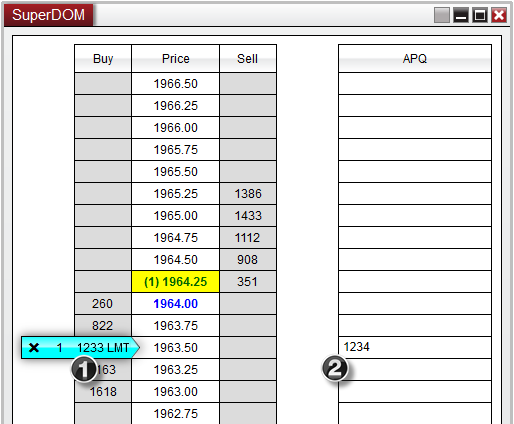Viewport: 514px width, 424px height.
Task: Select the yellow 1964.25 last price cell
Action: click(176, 282)
